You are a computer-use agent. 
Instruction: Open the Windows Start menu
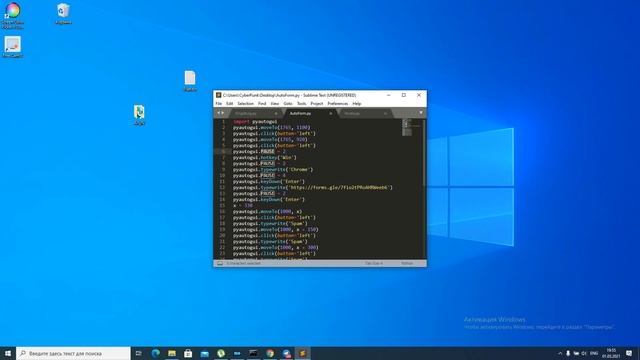[8, 353]
